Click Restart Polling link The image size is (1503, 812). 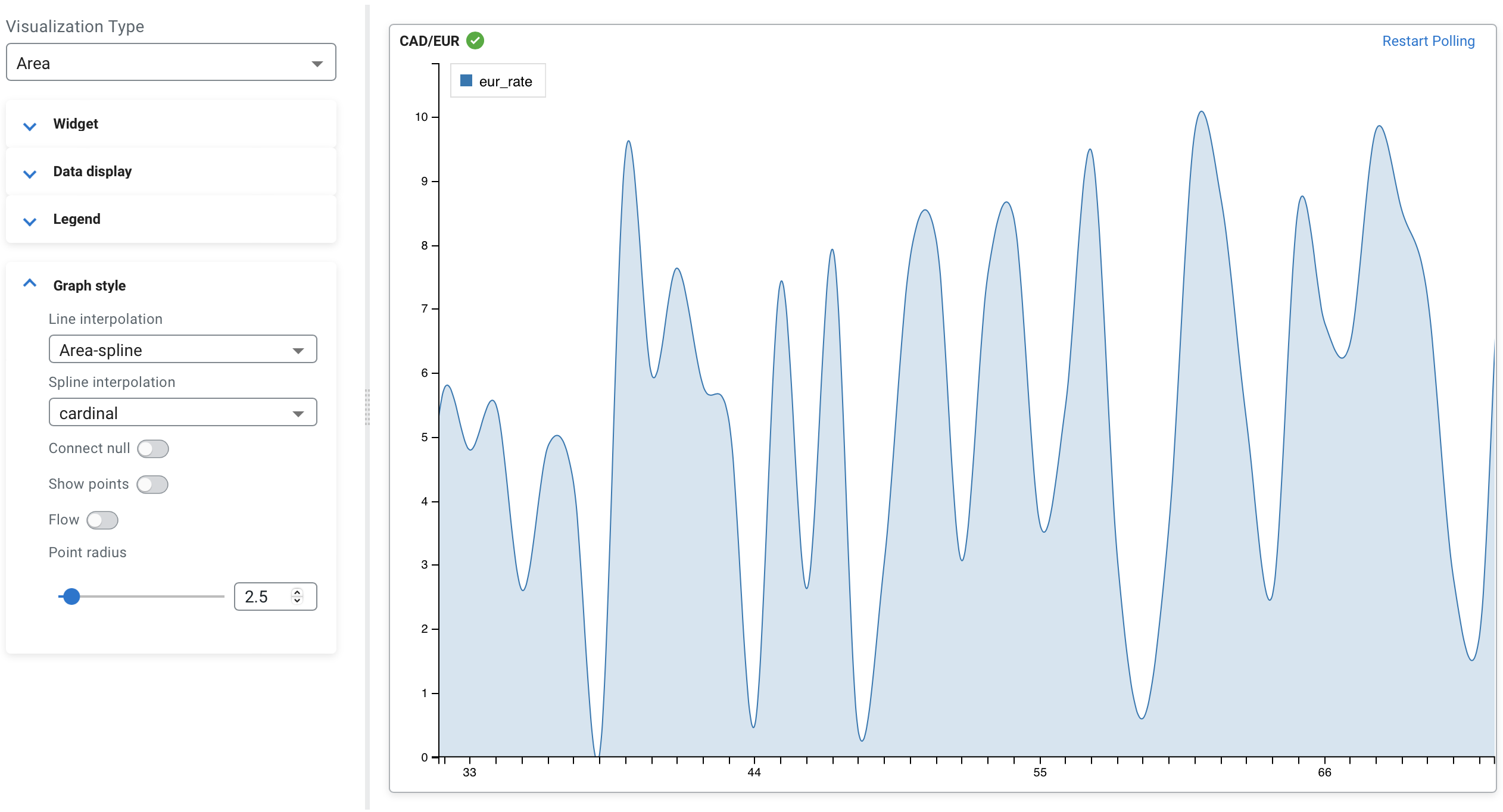click(1428, 41)
